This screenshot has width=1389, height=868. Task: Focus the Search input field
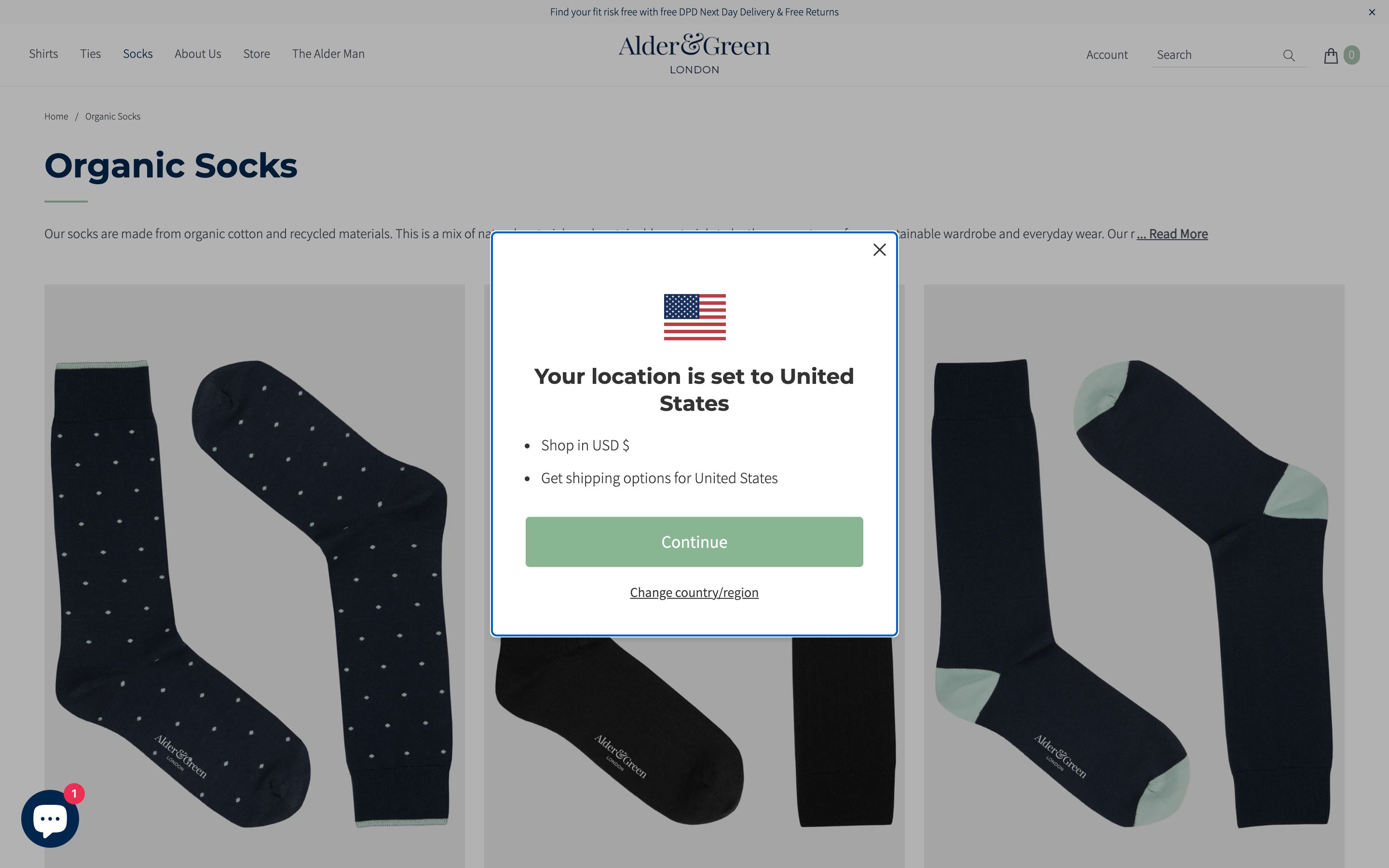point(1216,55)
